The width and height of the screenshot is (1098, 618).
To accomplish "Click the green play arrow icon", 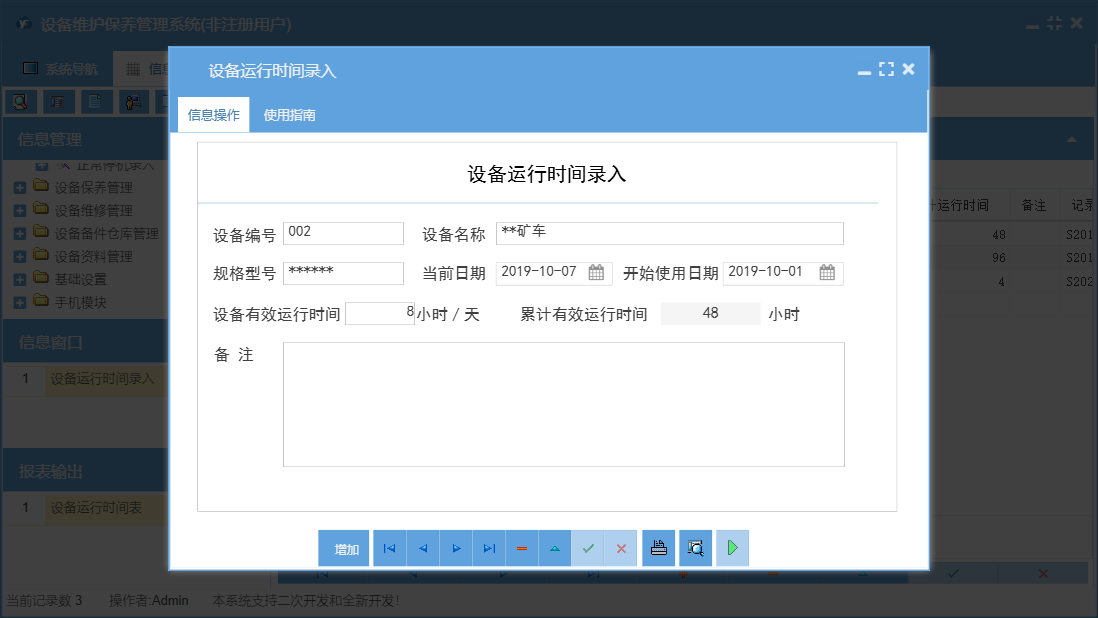I will coord(732,548).
